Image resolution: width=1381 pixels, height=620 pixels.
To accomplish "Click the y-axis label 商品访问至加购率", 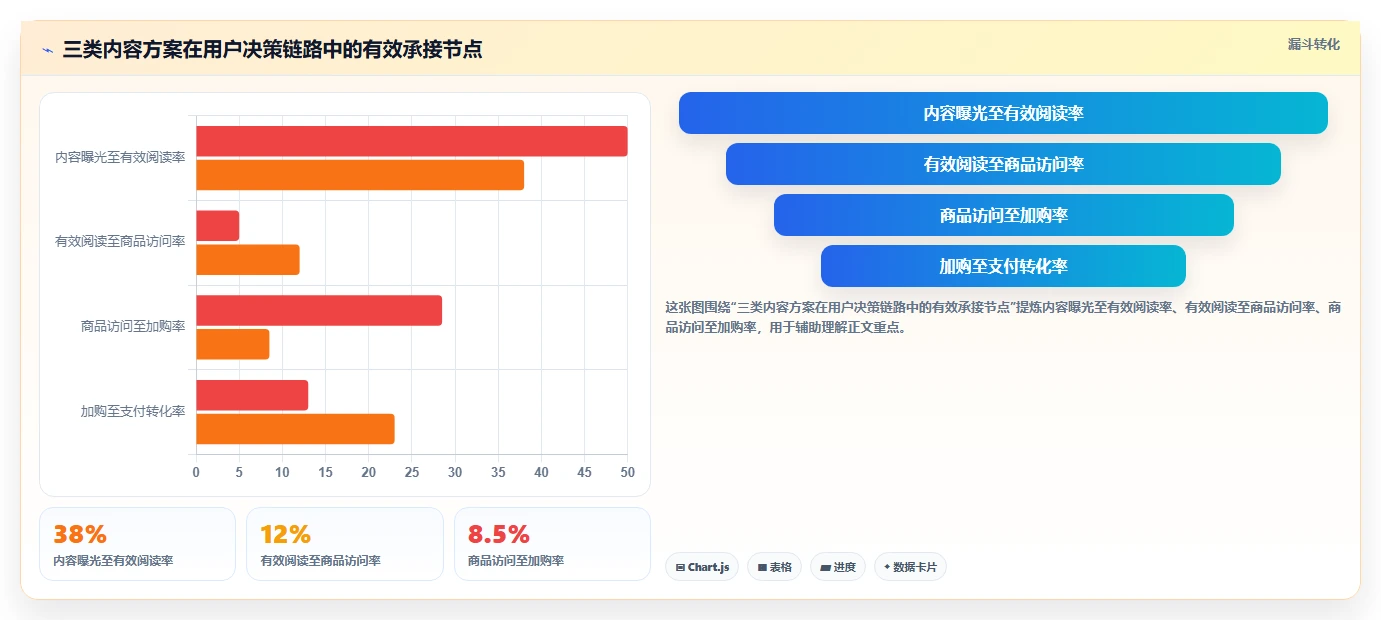I will (x=133, y=327).
